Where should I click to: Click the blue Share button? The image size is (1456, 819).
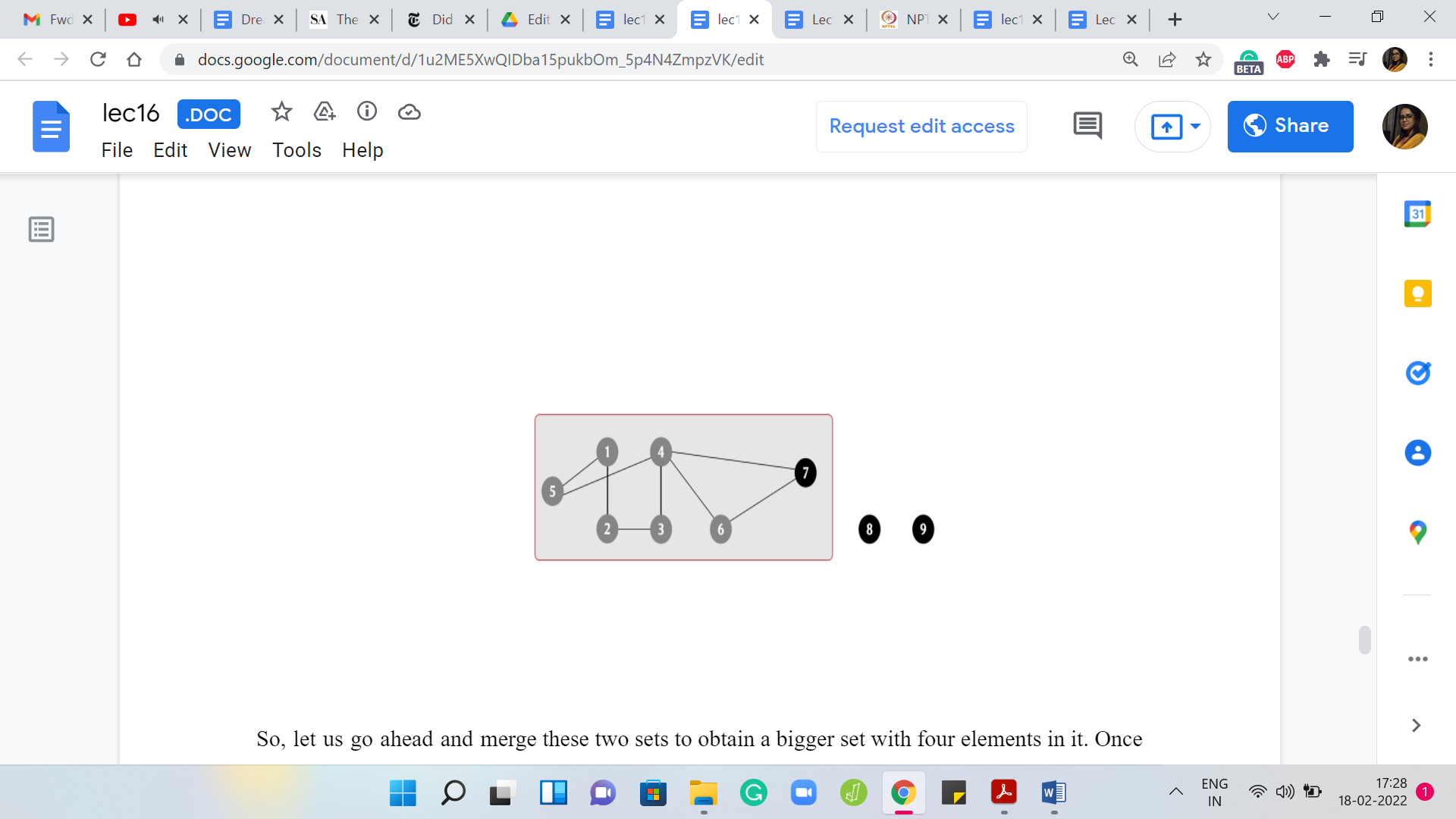coord(1290,126)
